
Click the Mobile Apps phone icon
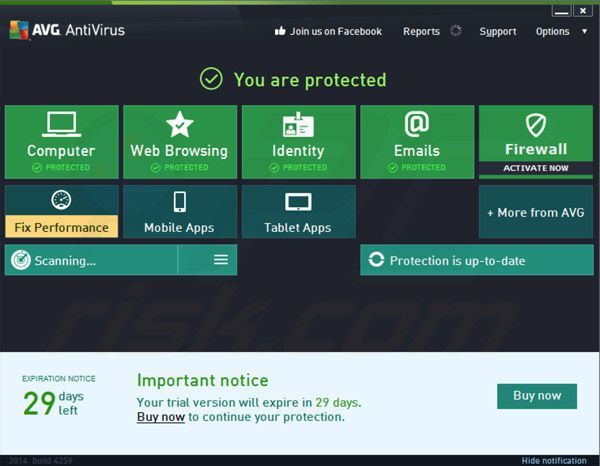(x=179, y=201)
